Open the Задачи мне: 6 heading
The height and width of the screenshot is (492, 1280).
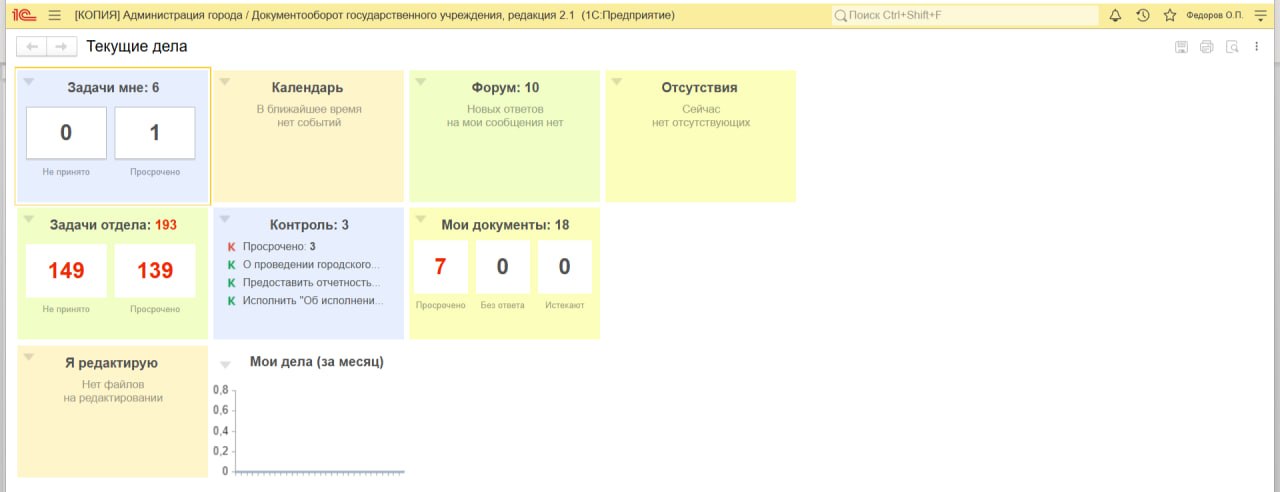(113, 88)
